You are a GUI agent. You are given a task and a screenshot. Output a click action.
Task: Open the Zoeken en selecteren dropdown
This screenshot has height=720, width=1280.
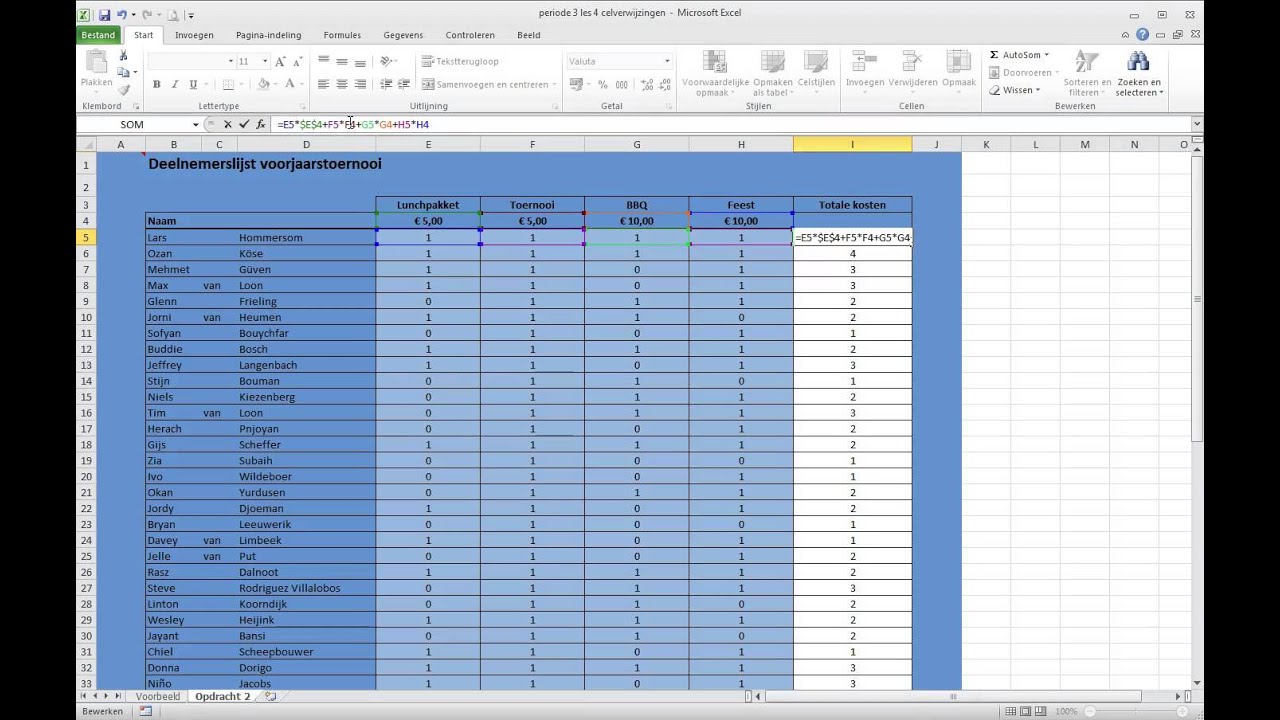(x=1139, y=73)
